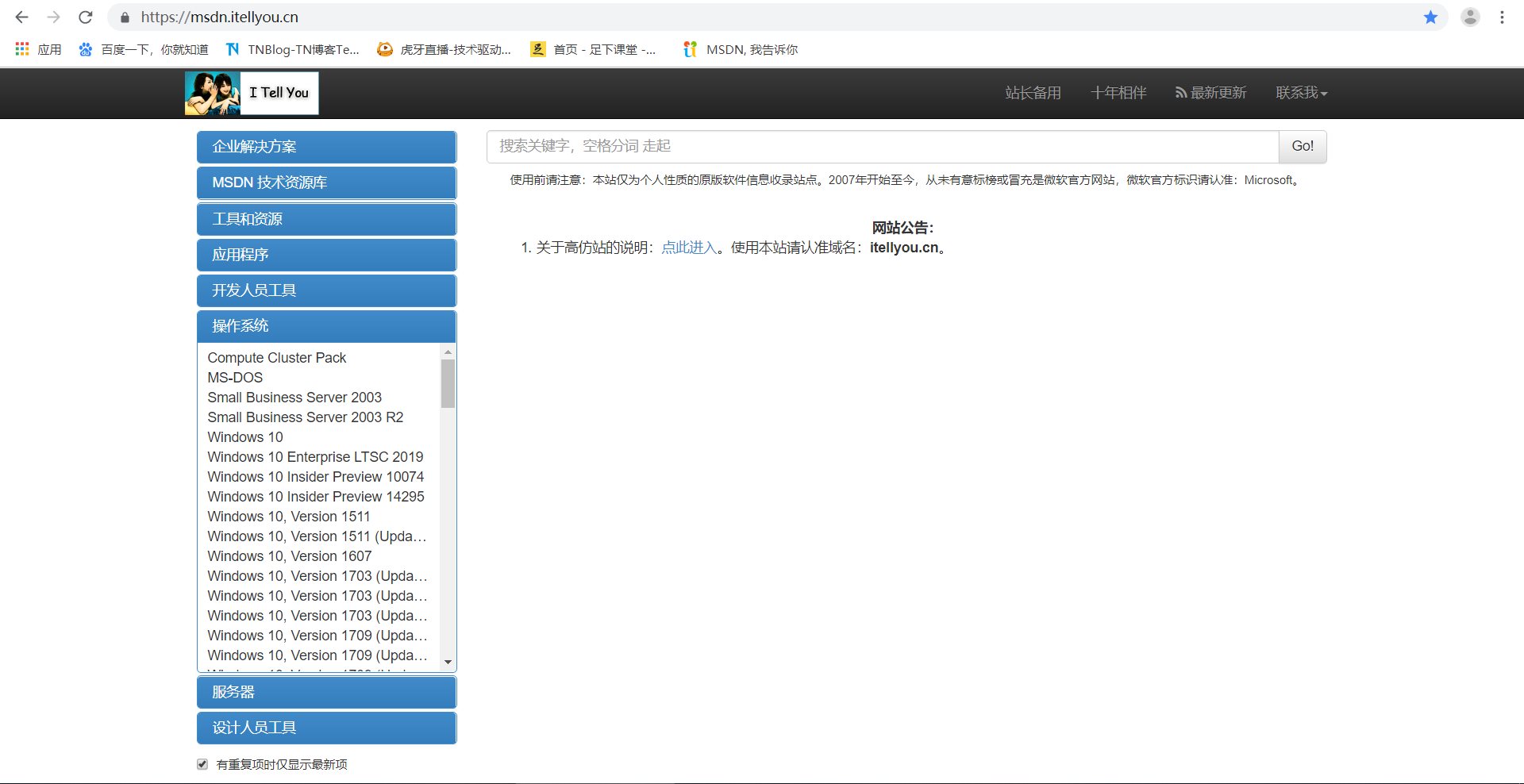This screenshot has height=784, width=1524.
Task: Expand the 联系我 dropdown menu
Action: point(1301,93)
